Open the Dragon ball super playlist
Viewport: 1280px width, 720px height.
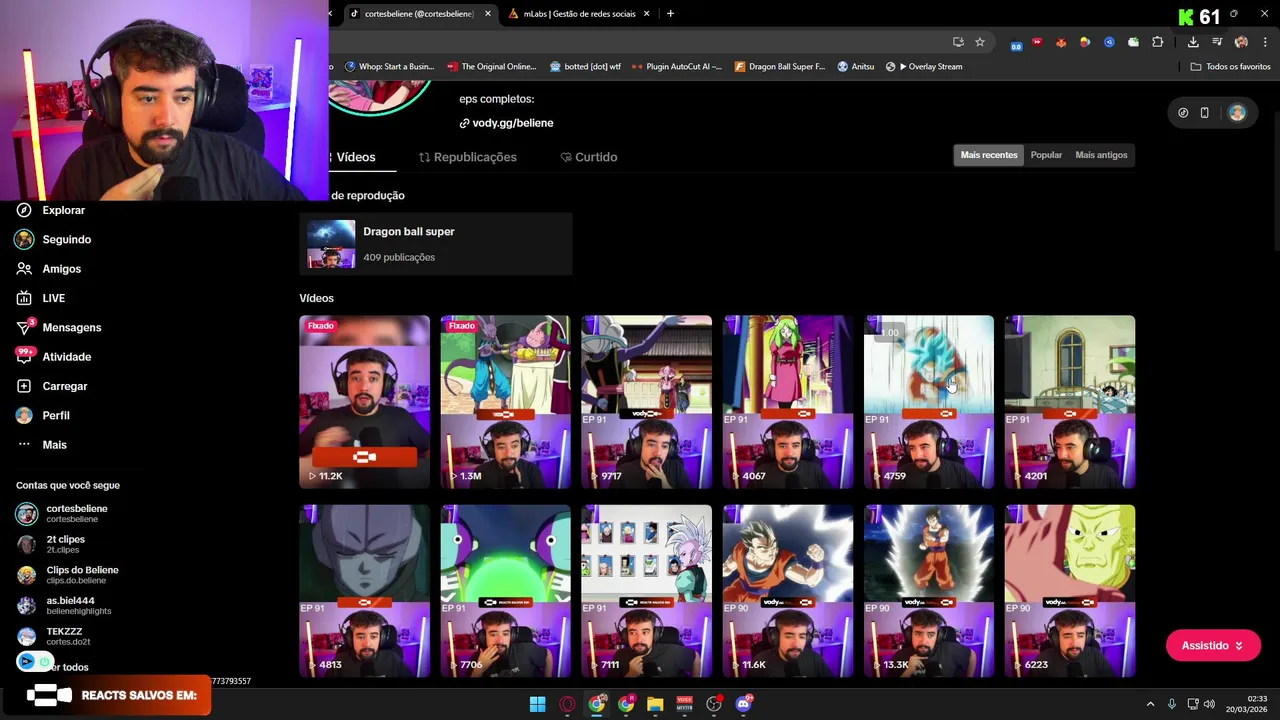point(436,244)
